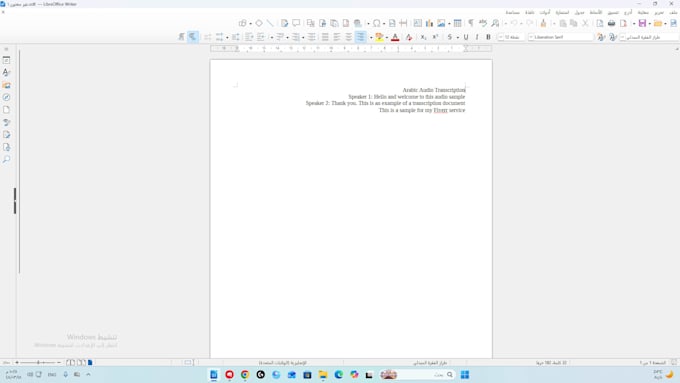This screenshot has width=680, height=383.
Task: Open the تحرير (Edit) menu
Action: (x=659, y=13)
